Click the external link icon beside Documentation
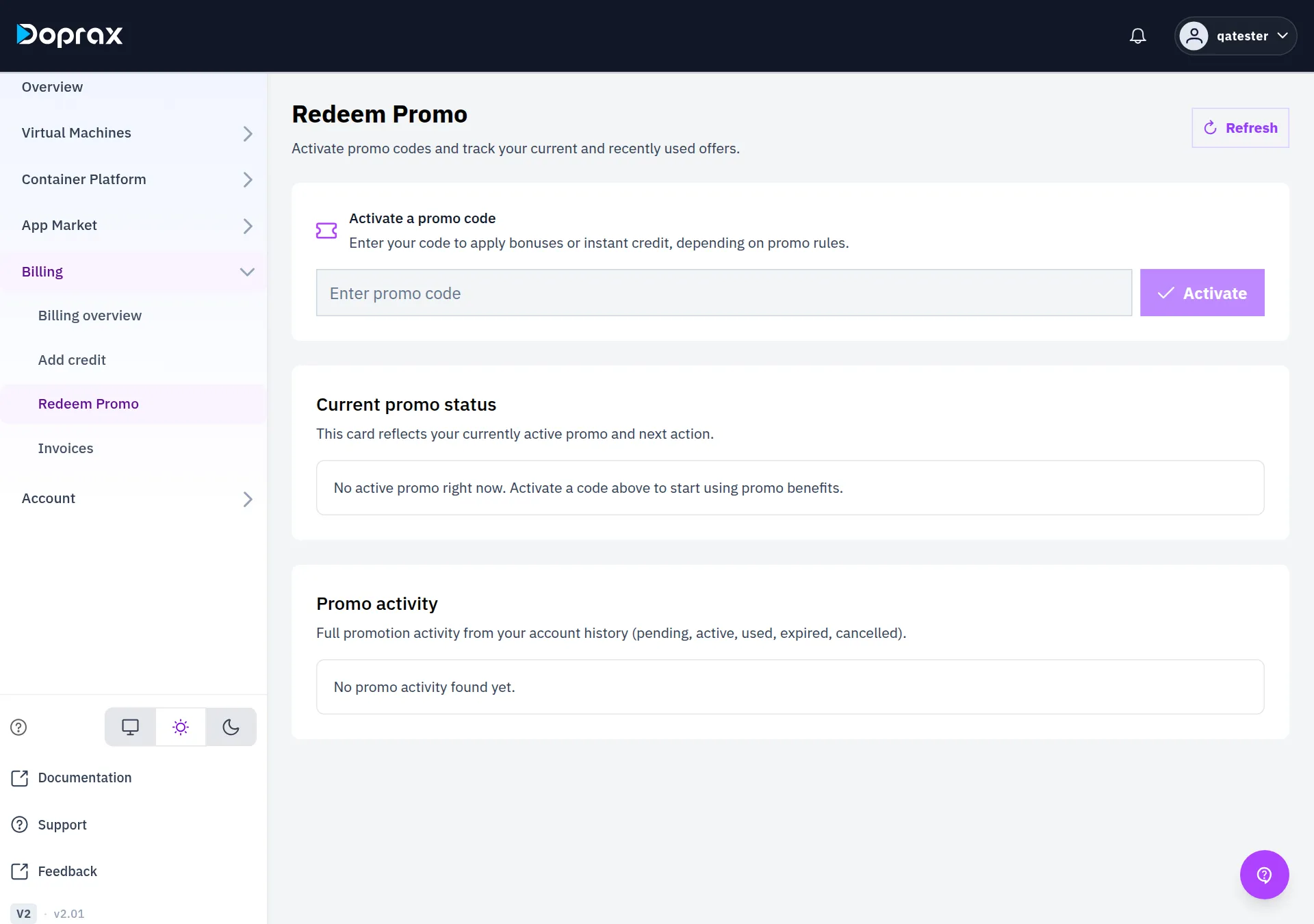The width and height of the screenshot is (1314, 924). pyautogui.click(x=20, y=778)
